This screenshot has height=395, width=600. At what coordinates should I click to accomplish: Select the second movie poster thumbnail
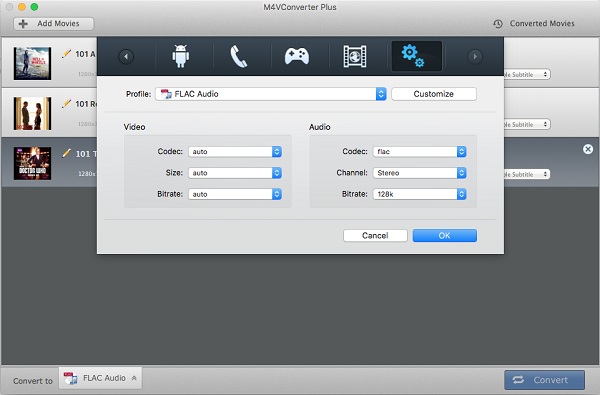(x=32, y=113)
